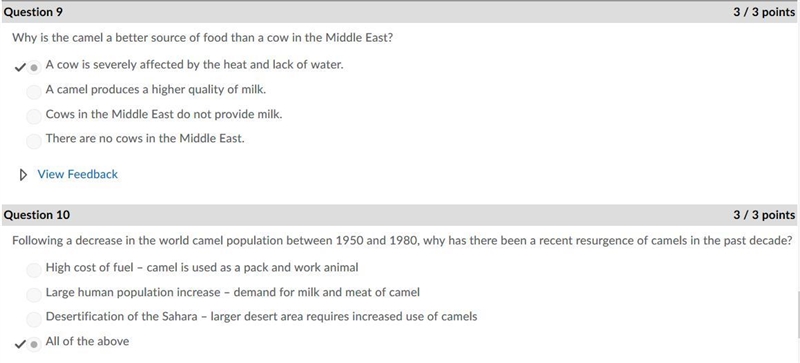Select 'High cost of fuel' radio option
Viewport: 800px width, 363px height.
(x=34, y=270)
